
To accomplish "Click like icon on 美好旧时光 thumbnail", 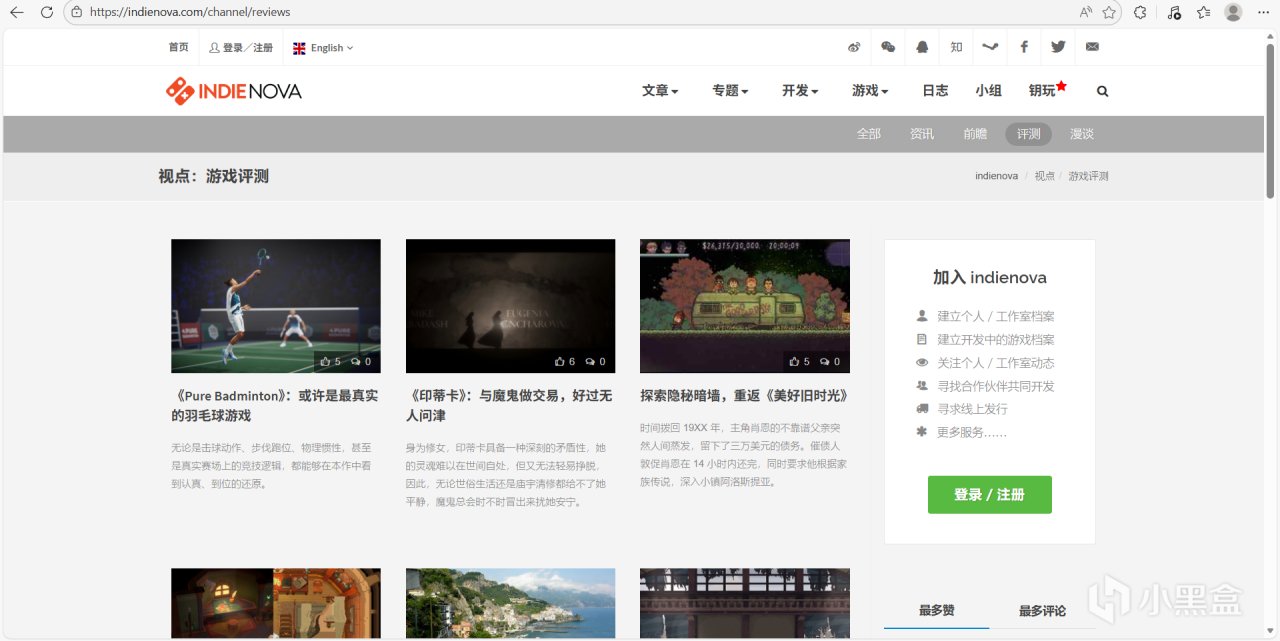I will [794, 362].
